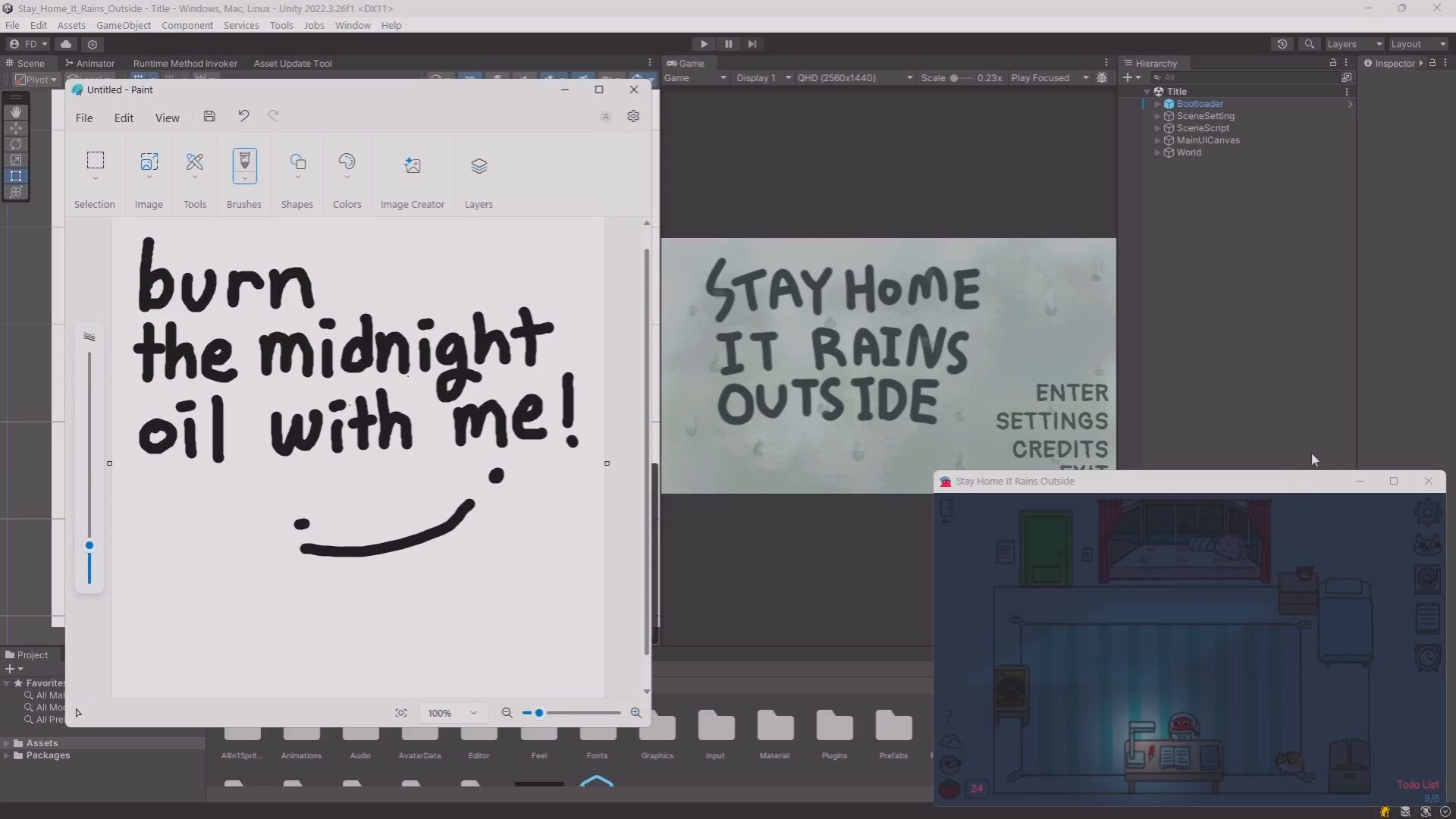Open the GameObject menu
Image resolution: width=1456 pixels, height=819 pixels.
124,25
